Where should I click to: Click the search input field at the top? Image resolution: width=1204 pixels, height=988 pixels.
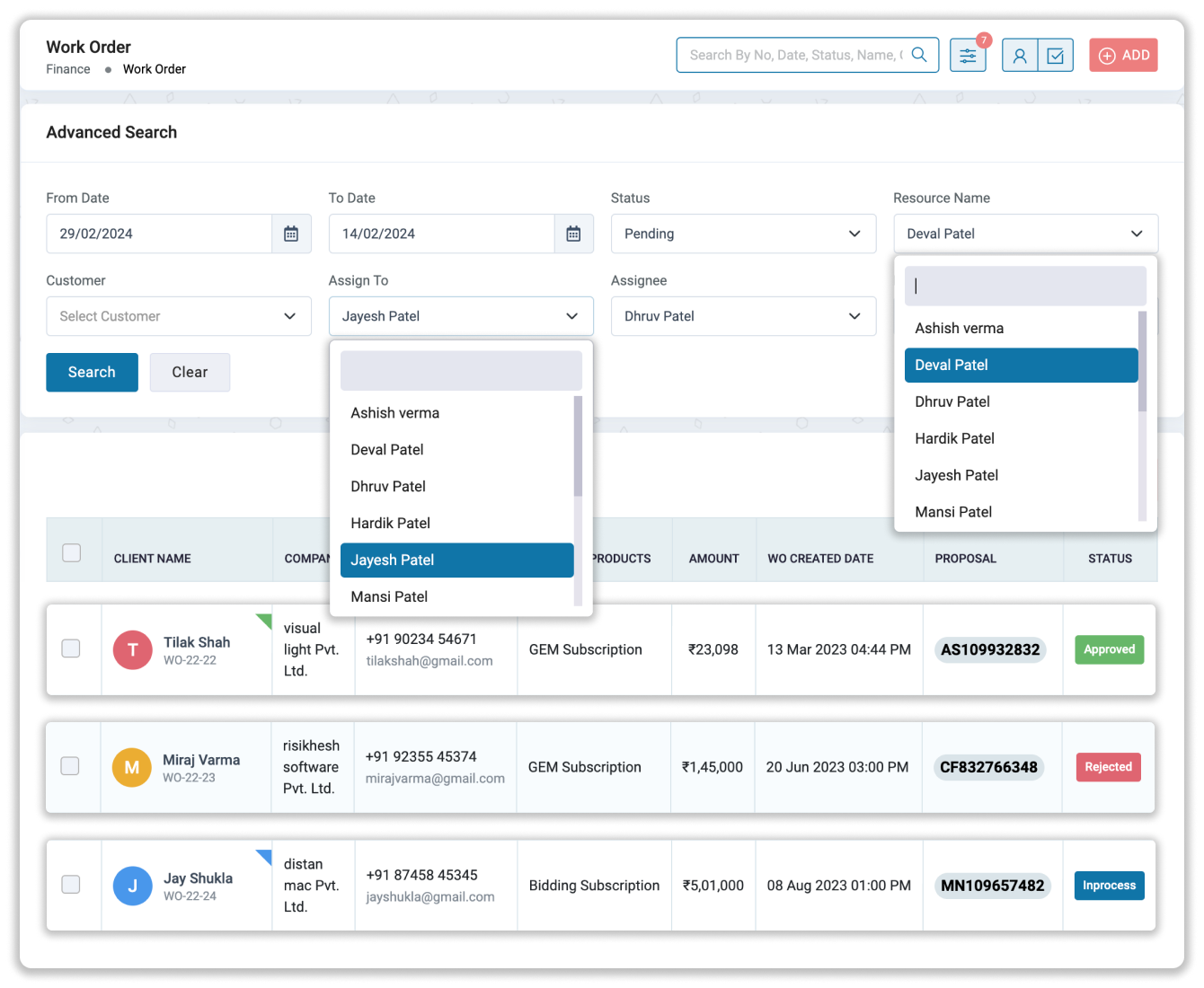tap(791, 55)
